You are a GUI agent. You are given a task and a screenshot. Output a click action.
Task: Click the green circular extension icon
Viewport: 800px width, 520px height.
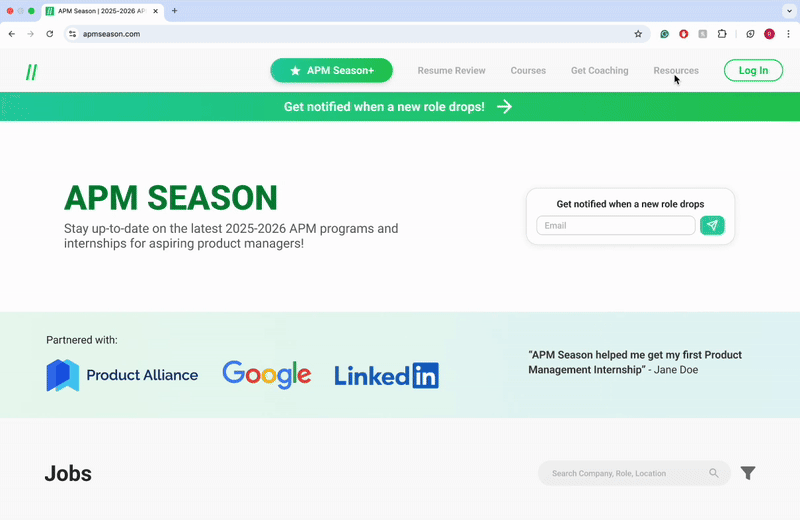coord(664,34)
